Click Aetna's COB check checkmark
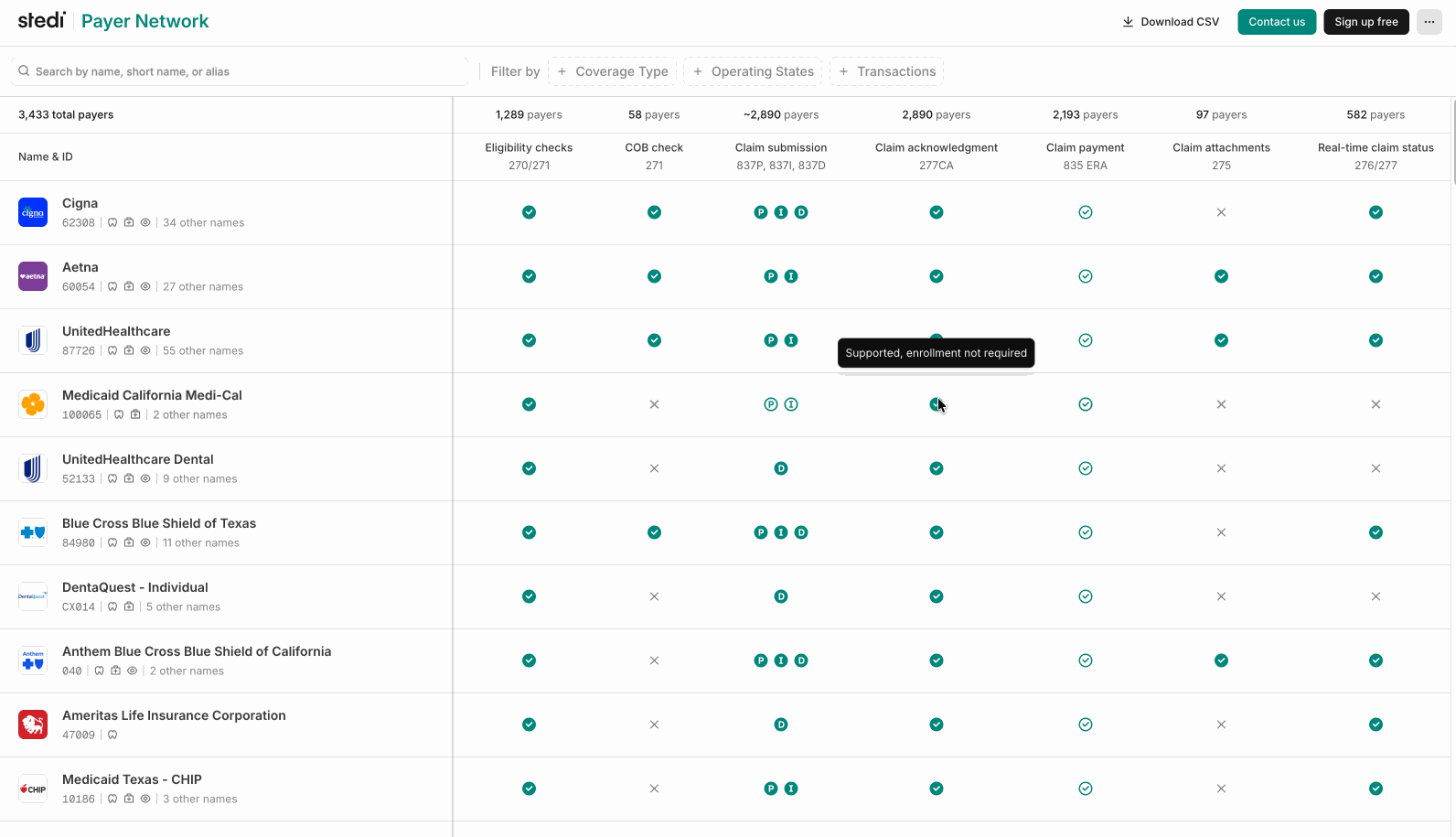Image resolution: width=1456 pixels, height=837 pixels. [654, 276]
